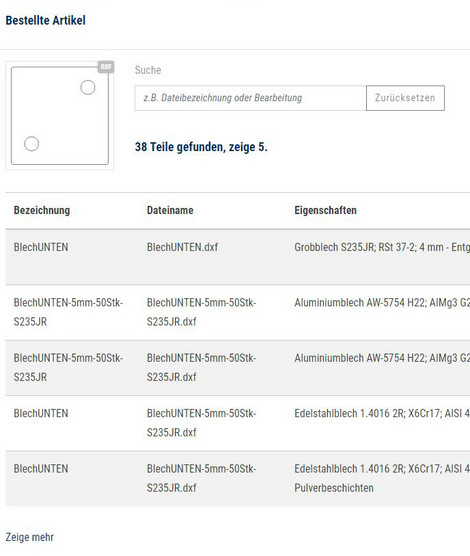The width and height of the screenshot is (470, 556).
Task: Click the DXF badge on part preview
Action: click(x=106, y=67)
